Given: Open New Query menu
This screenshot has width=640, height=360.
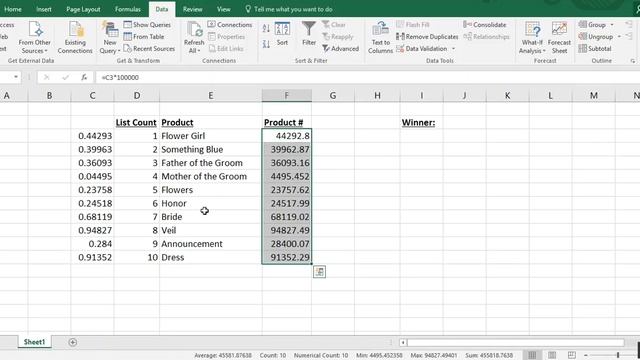Looking at the screenshot, I should (x=110, y=38).
